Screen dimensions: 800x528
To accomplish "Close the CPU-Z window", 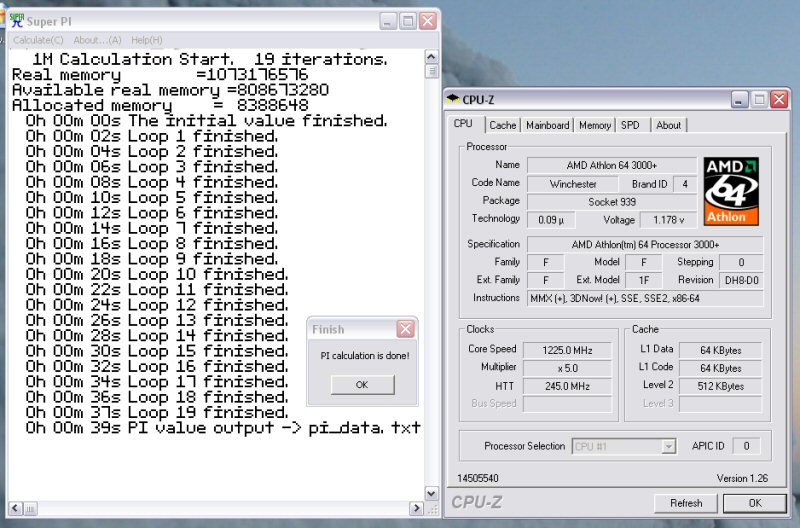I will tap(779, 99).
